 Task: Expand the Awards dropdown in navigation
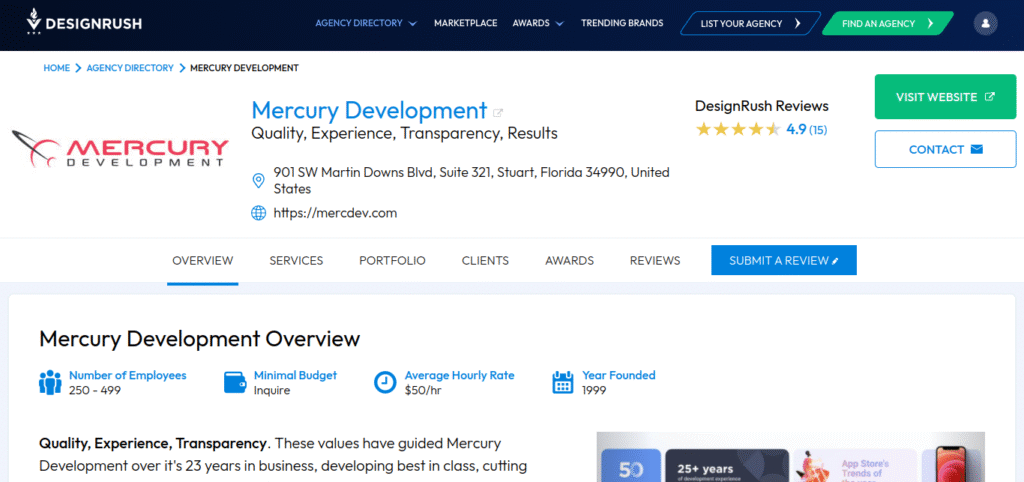(x=538, y=23)
